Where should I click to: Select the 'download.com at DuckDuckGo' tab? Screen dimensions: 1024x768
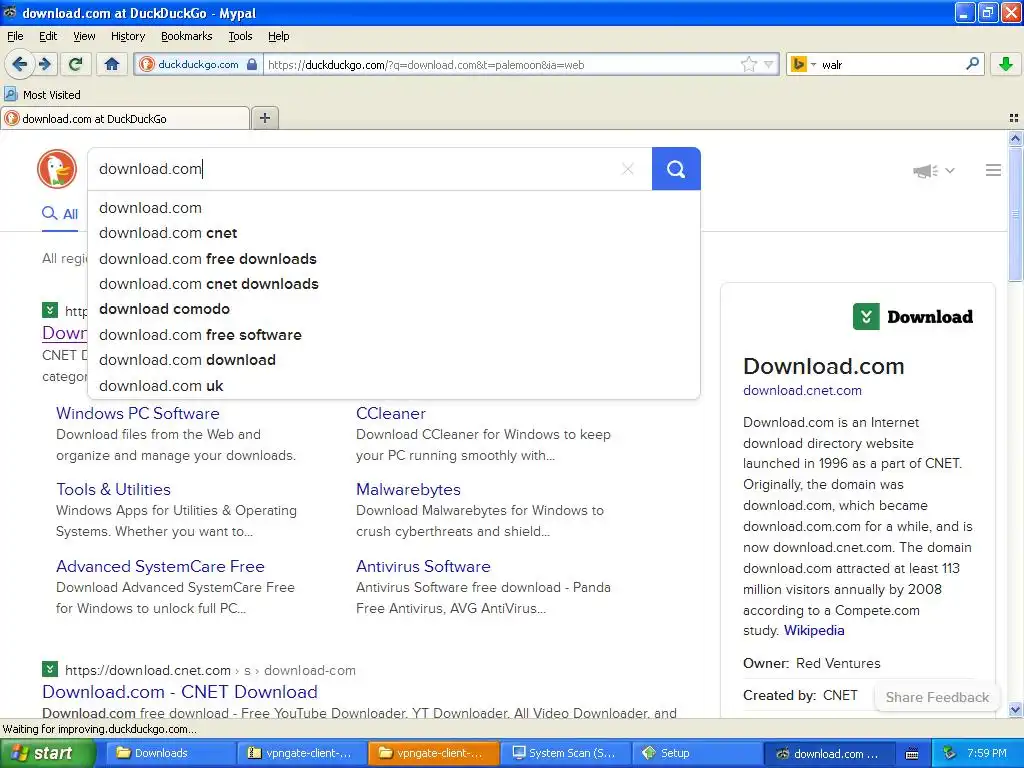tap(125, 118)
